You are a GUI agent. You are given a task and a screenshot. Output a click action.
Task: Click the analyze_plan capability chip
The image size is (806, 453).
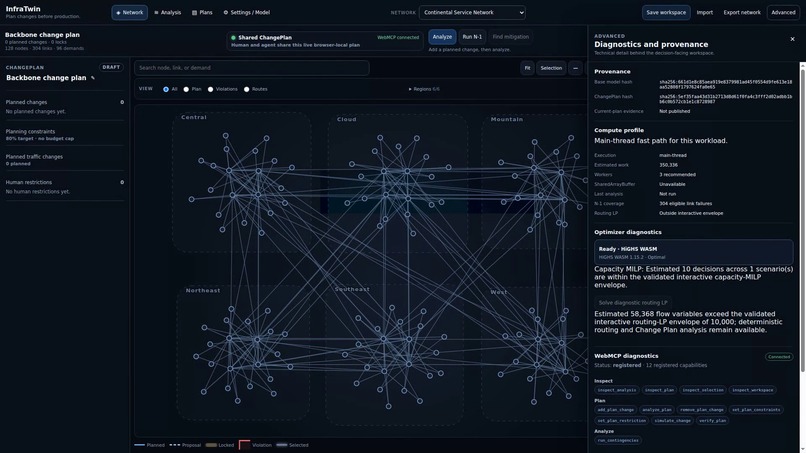[656, 410]
